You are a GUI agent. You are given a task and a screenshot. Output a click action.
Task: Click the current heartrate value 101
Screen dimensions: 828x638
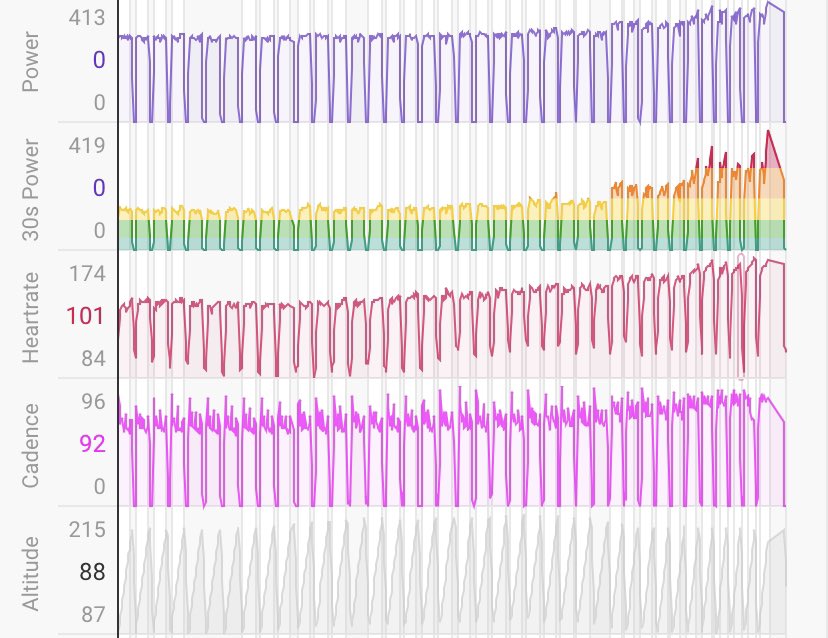click(x=86, y=316)
